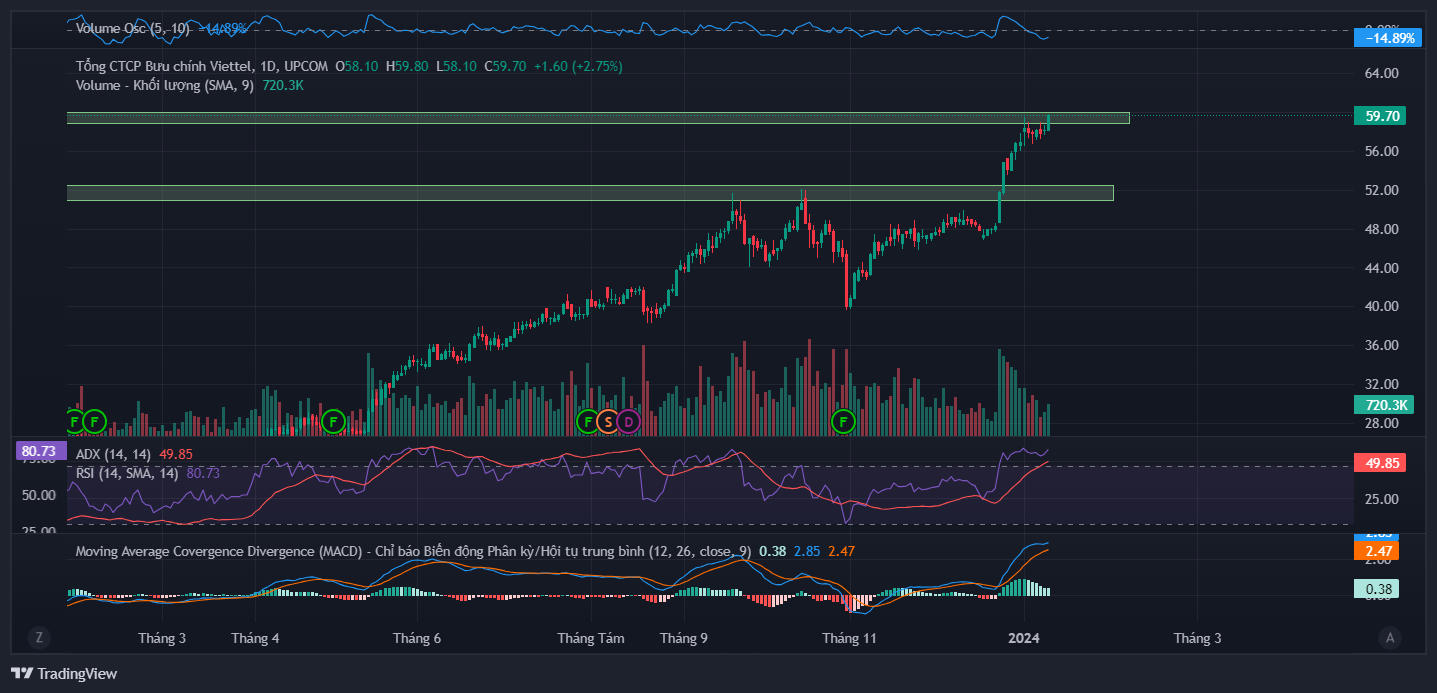
Task: Click the 48.00 price scale label
Action: tap(1381, 229)
